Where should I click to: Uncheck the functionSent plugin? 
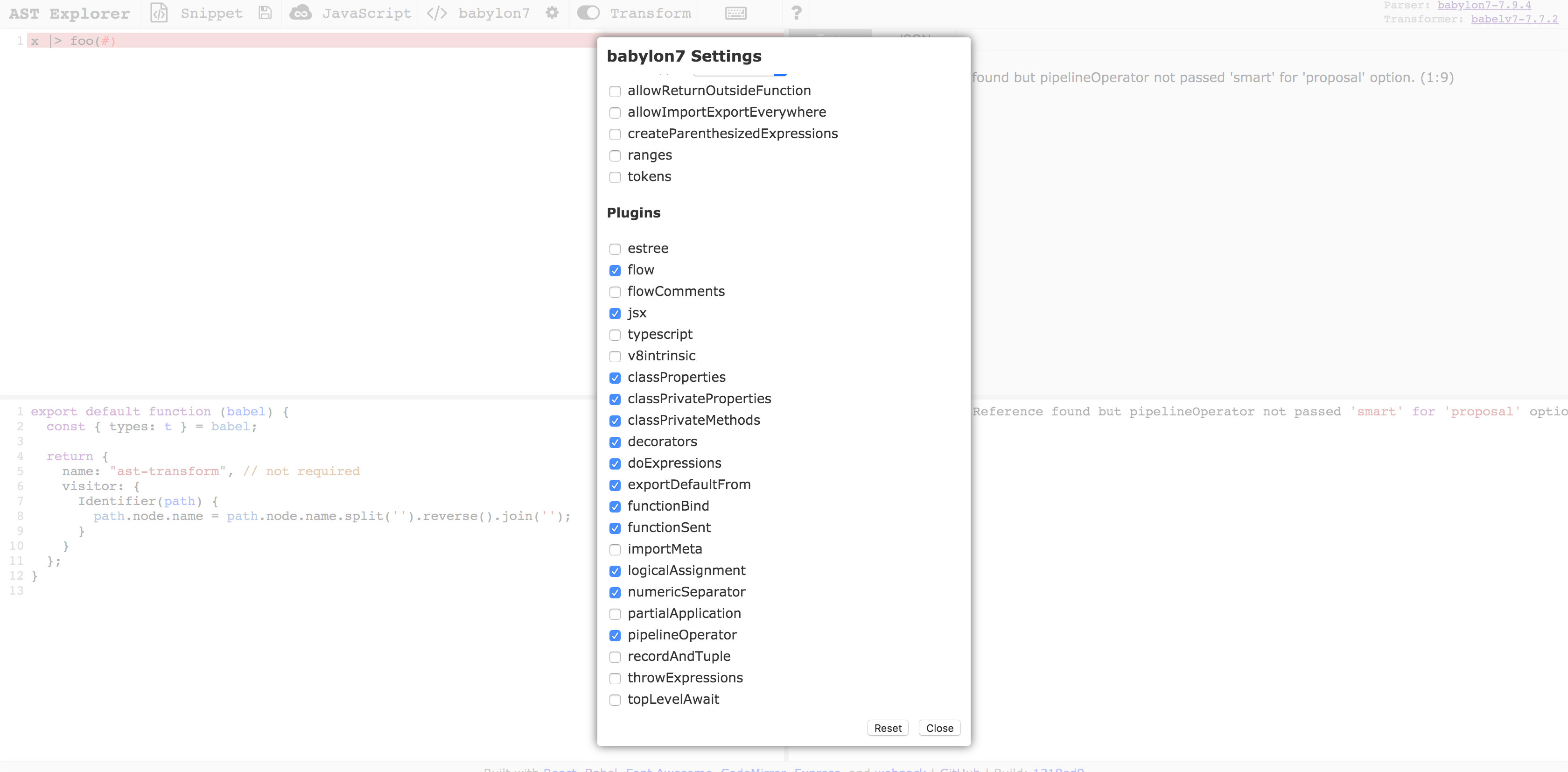pyautogui.click(x=615, y=528)
